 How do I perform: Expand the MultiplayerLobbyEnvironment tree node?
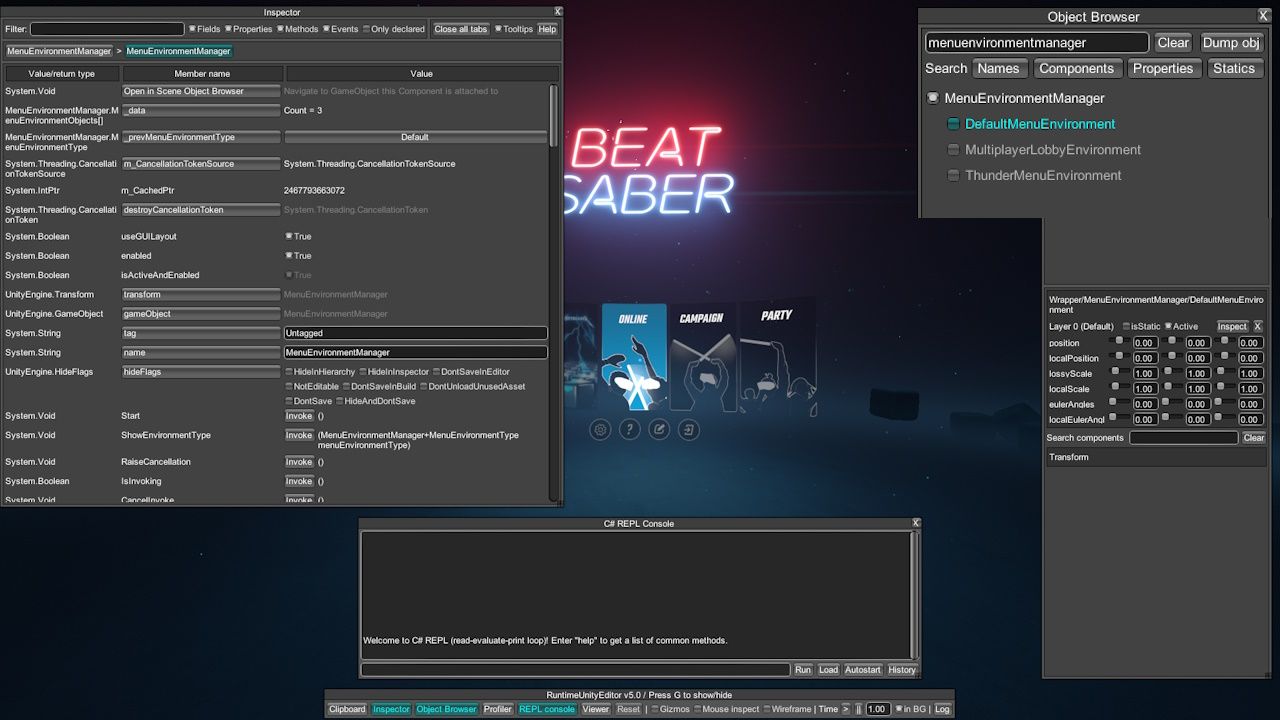click(953, 150)
